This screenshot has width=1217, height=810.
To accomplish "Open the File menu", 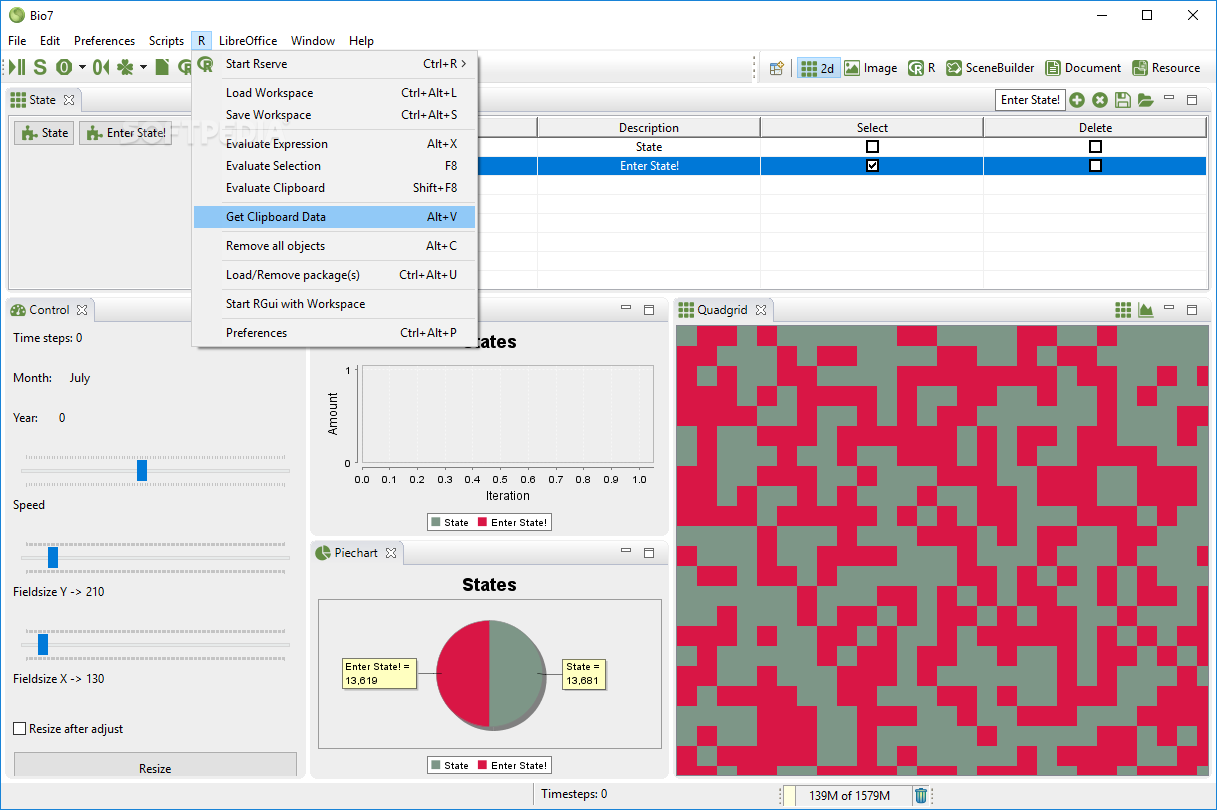I will tap(17, 41).
